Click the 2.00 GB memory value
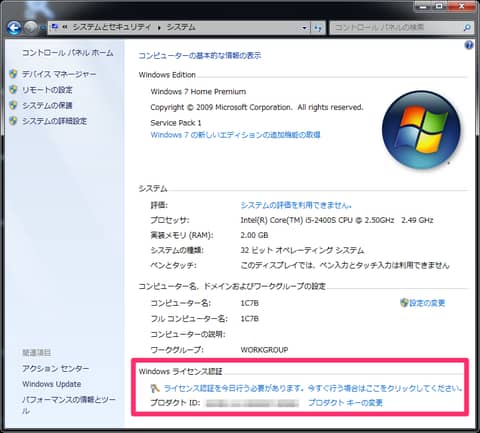This screenshot has width=480, height=433. [254, 235]
